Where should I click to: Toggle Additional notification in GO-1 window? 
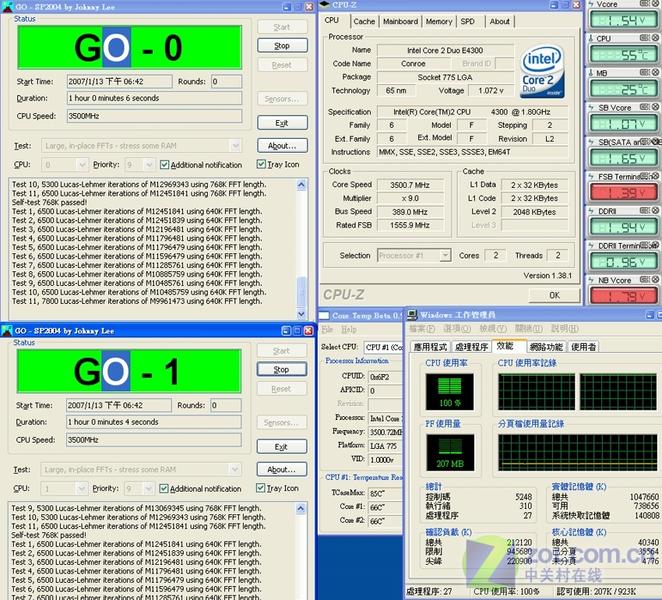(x=164, y=489)
